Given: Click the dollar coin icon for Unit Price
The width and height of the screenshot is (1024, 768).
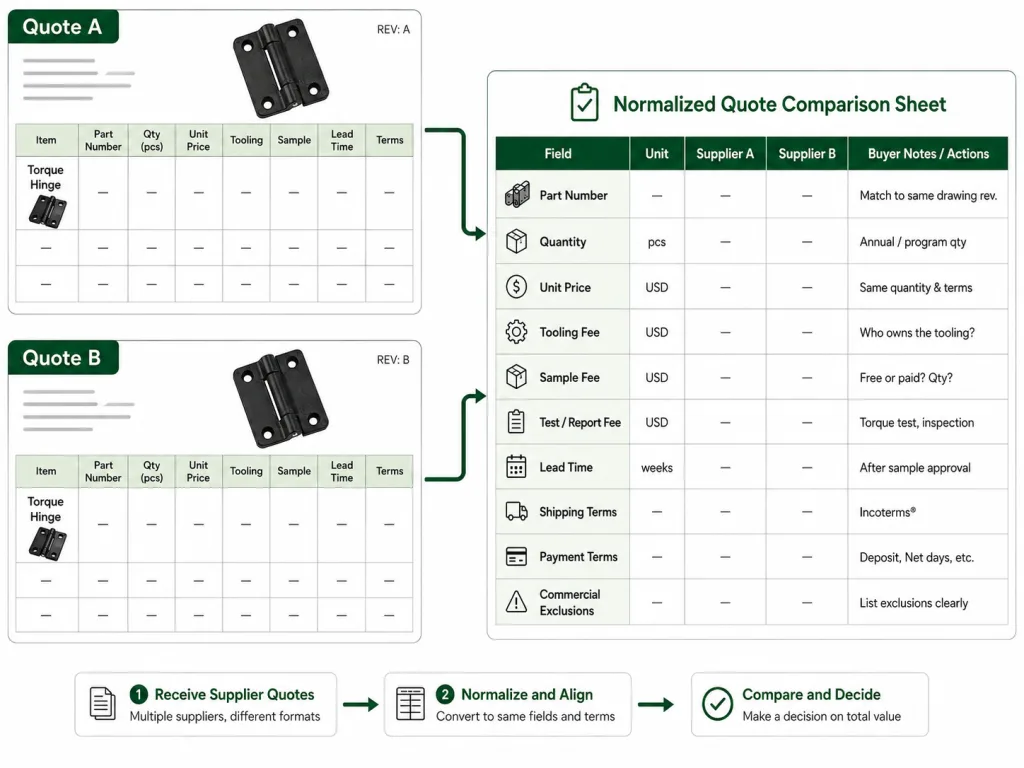Looking at the screenshot, I should click(517, 287).
